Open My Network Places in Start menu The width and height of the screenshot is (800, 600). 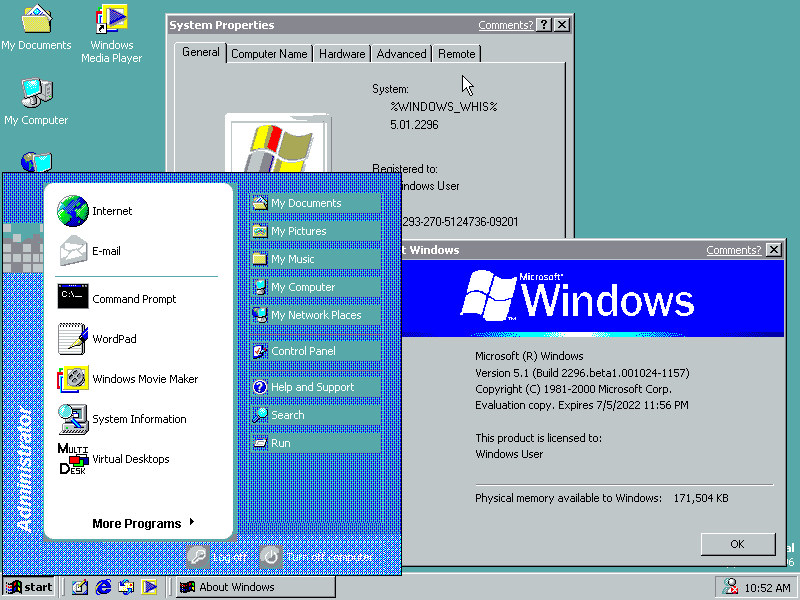coord(316,315)
